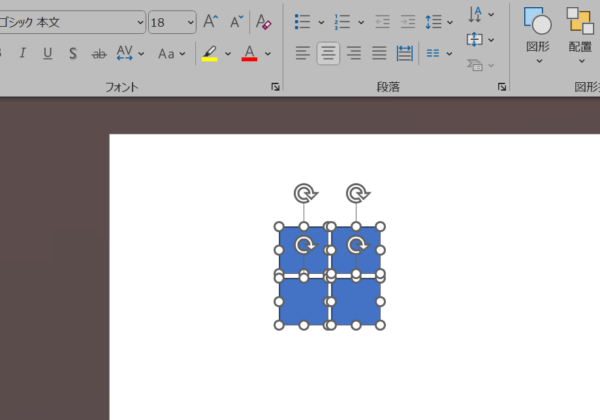This screenshot has height=420, width=600.
Task: Open the font size dropdown
Action: tap(189, 21)
